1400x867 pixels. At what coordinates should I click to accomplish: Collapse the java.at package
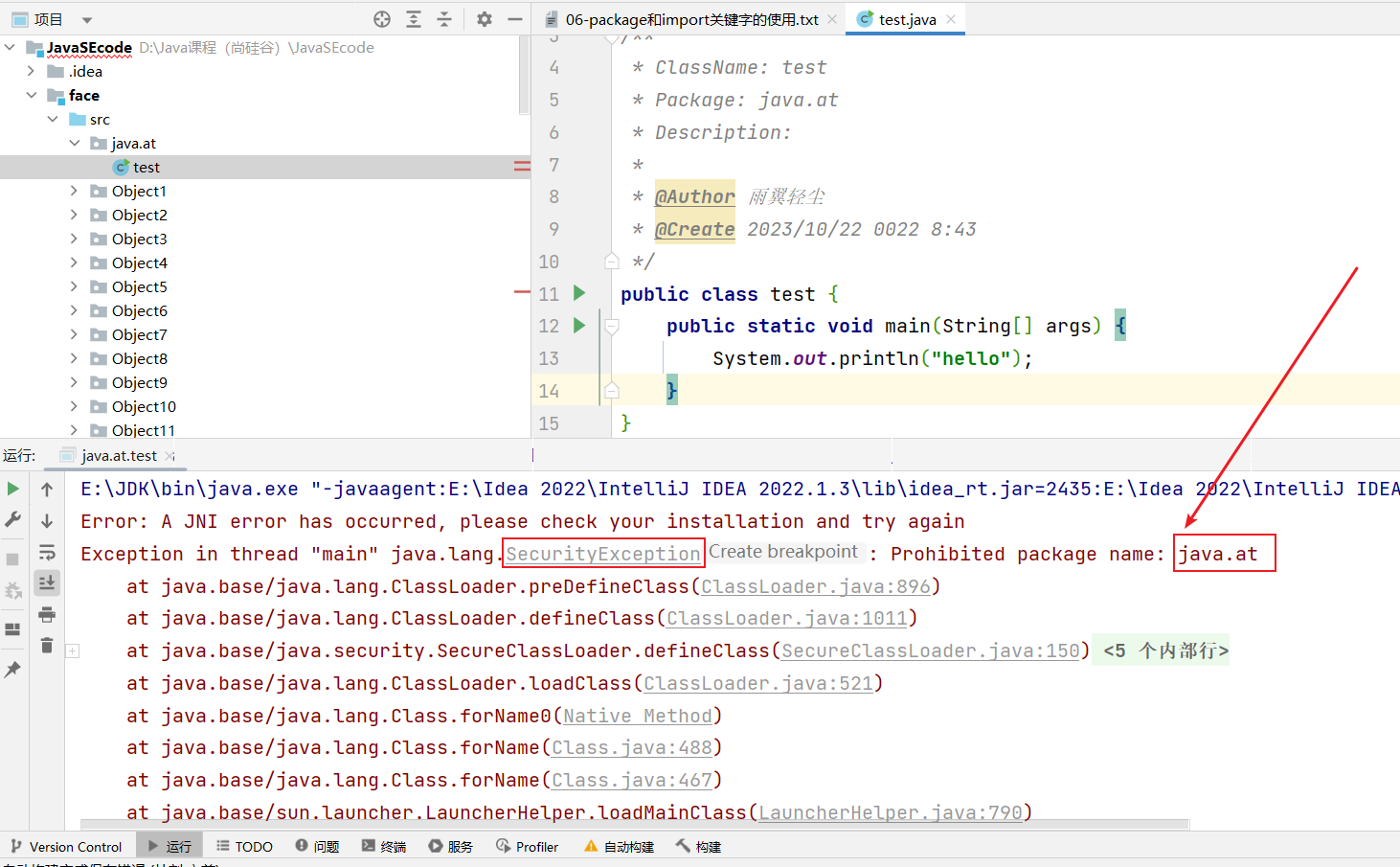pos(75,143)
